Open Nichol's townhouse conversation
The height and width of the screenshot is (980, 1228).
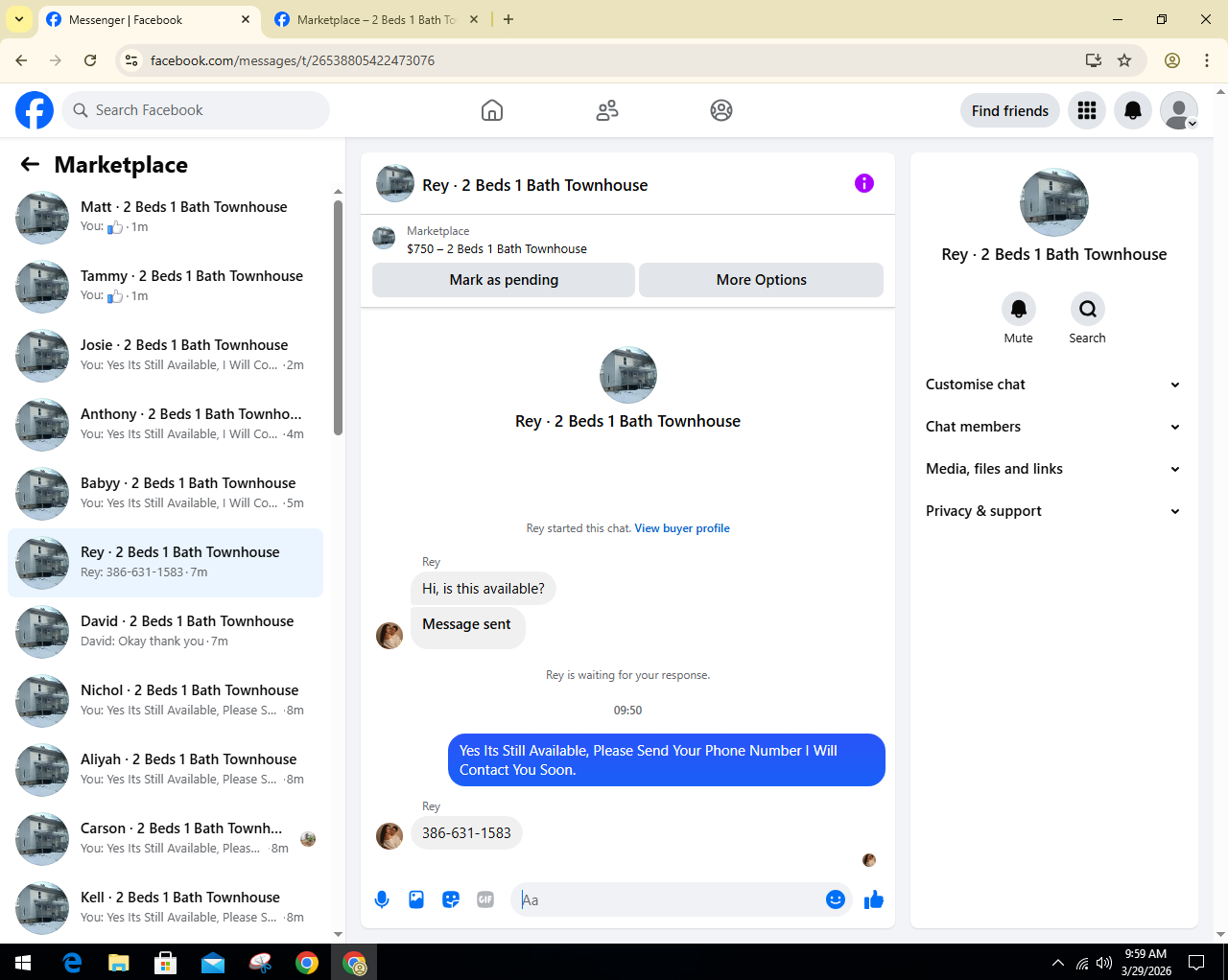(165, 701)
